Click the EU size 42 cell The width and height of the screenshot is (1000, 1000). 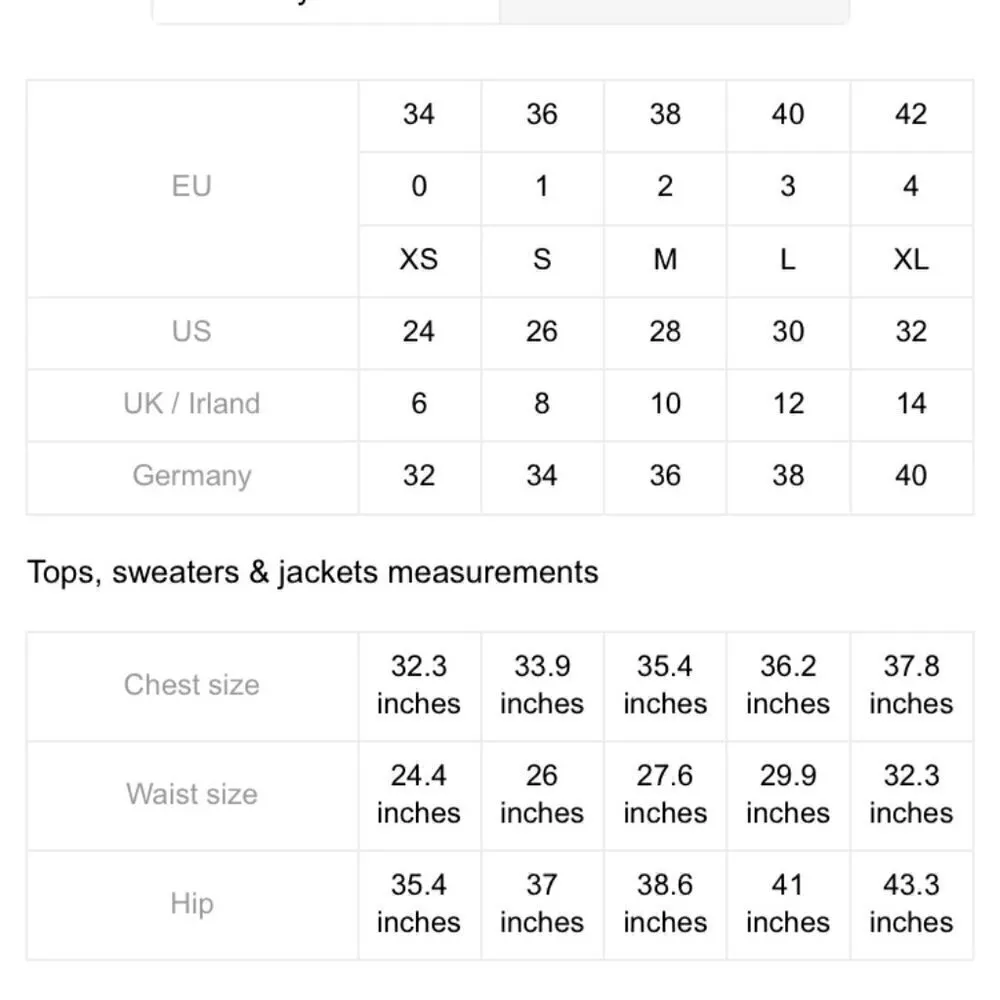point(911,115)
